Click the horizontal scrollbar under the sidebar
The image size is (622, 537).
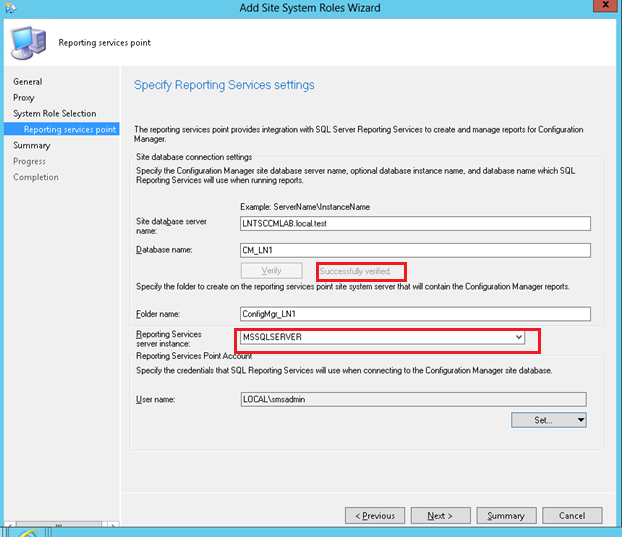[61, 525]
